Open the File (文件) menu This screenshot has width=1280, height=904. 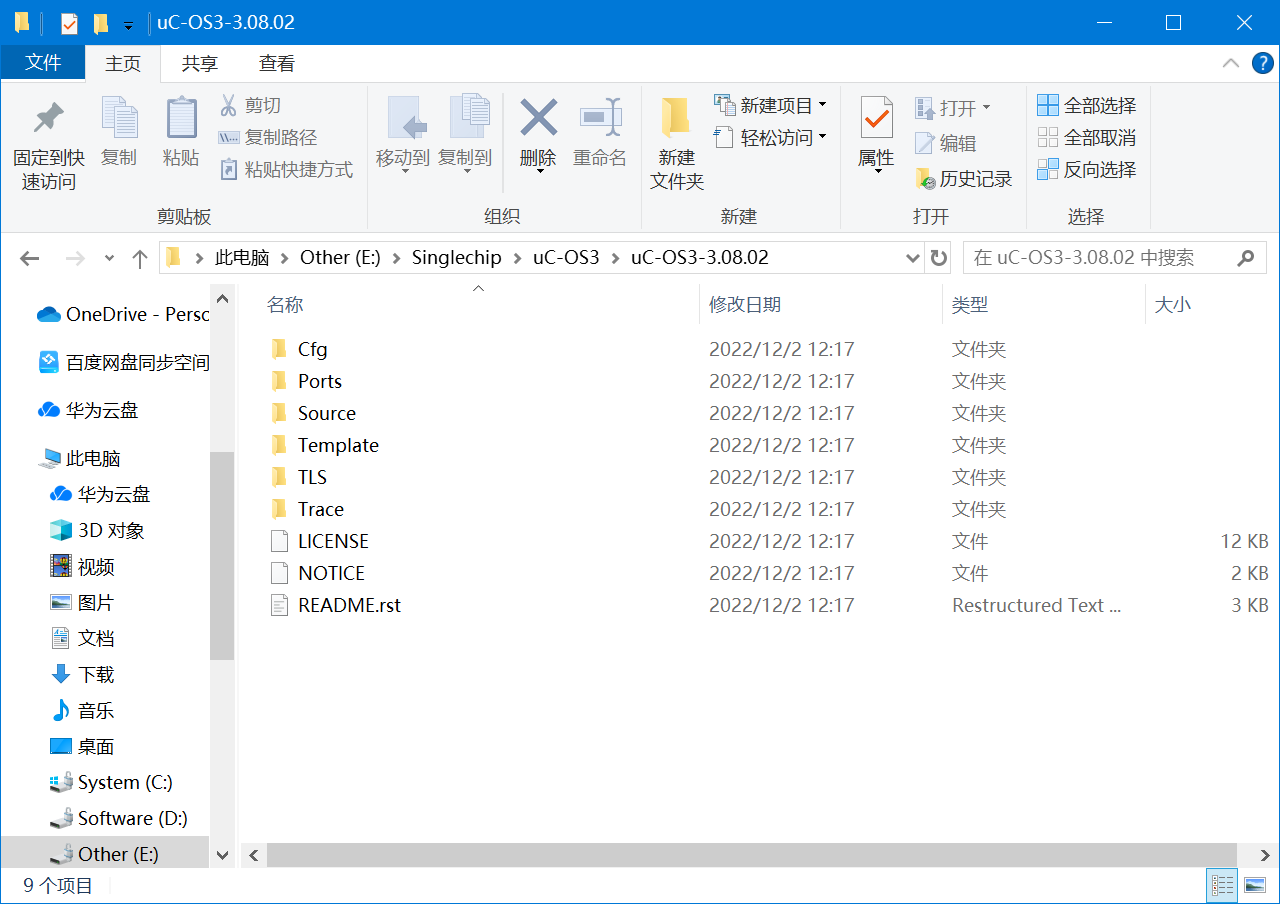[x=43, y=62]
